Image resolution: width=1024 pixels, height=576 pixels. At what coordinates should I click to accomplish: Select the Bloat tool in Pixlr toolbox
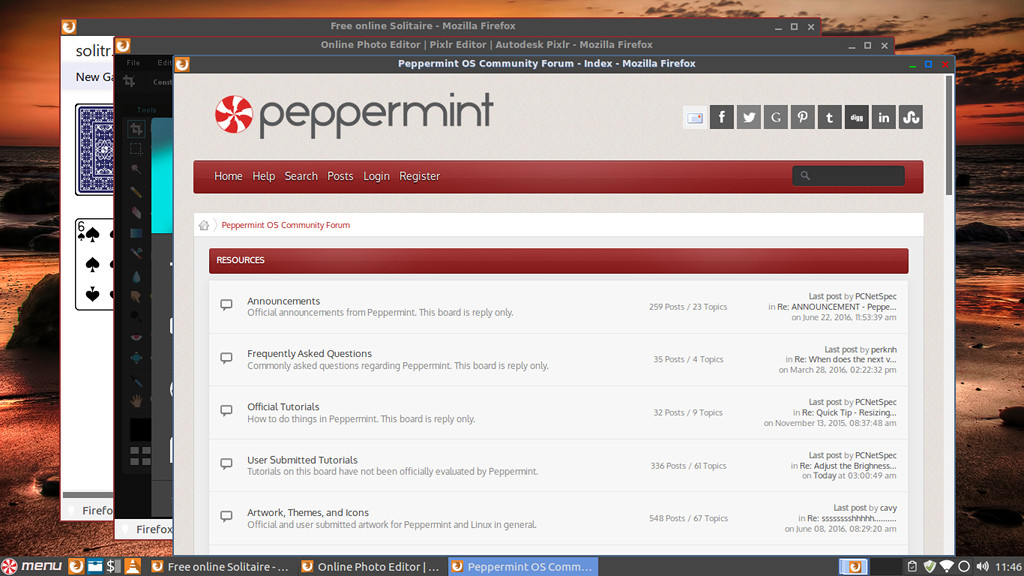click(136, 358)
